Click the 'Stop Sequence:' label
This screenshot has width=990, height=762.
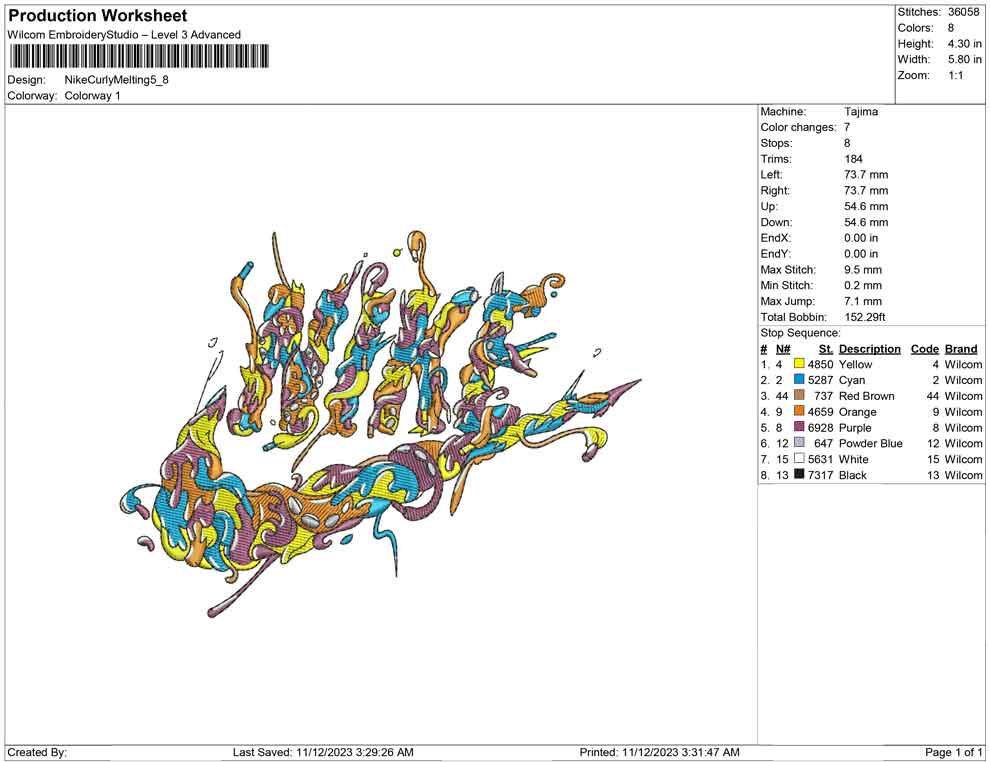point(800,333)
